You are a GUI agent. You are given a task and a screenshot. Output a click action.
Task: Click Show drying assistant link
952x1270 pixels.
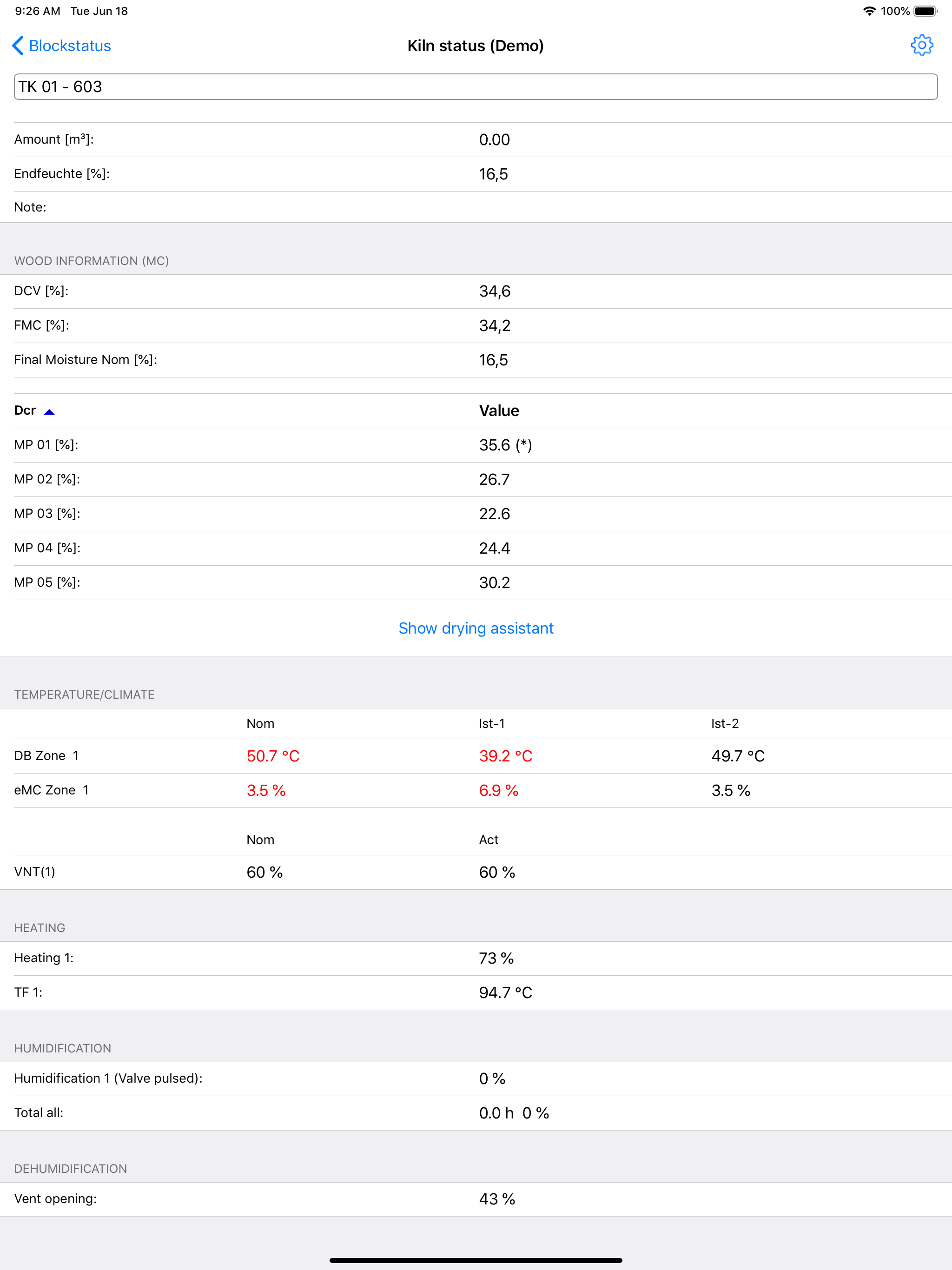tap(476, 628)
